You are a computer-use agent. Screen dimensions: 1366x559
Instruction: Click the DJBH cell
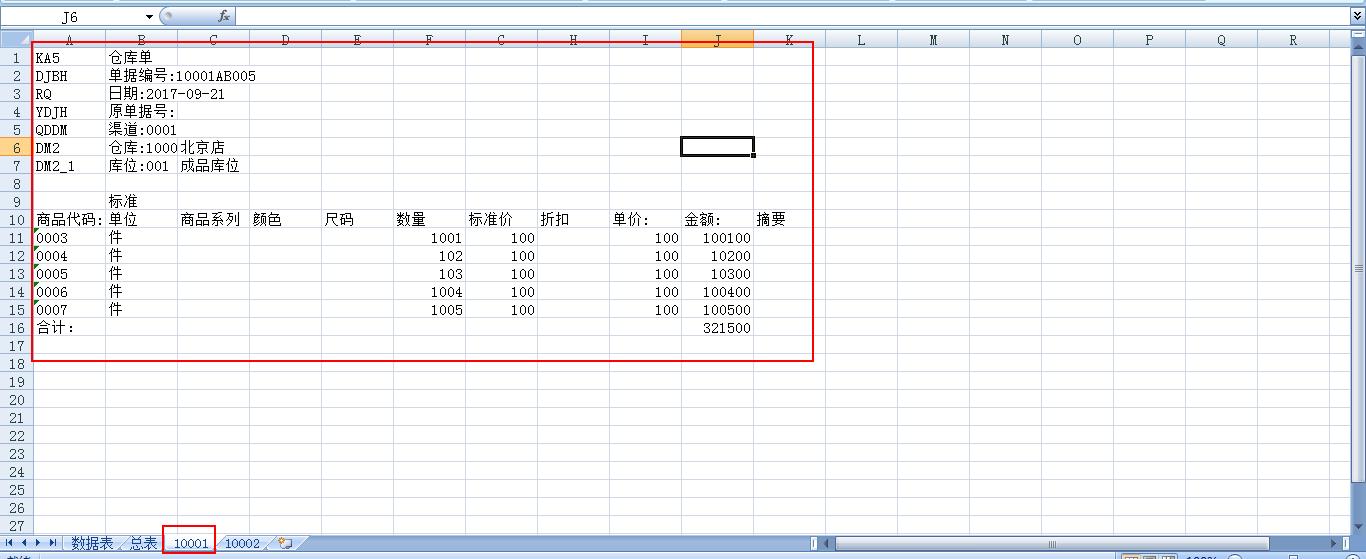pyautogui.click(x=69, y=75)
